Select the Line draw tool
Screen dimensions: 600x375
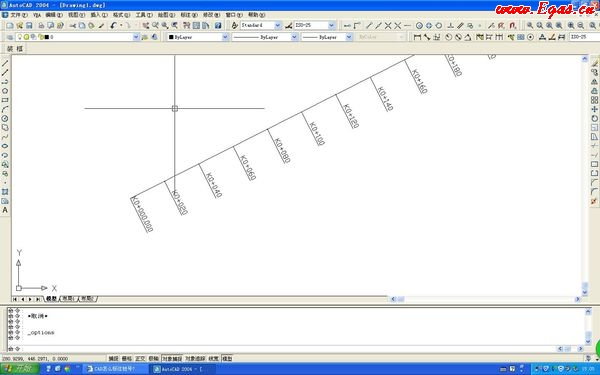click(x=5, y=64)
